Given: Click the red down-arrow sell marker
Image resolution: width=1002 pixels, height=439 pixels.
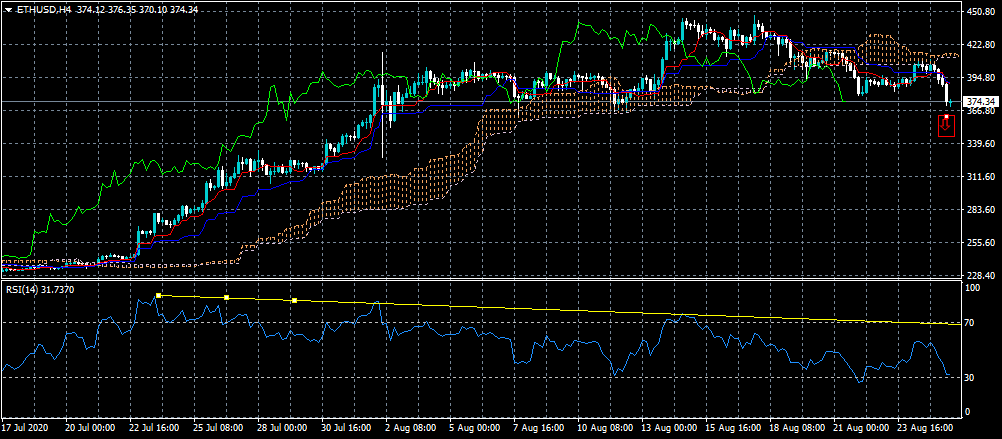Looking at the screenshot, I should point(946,127).
